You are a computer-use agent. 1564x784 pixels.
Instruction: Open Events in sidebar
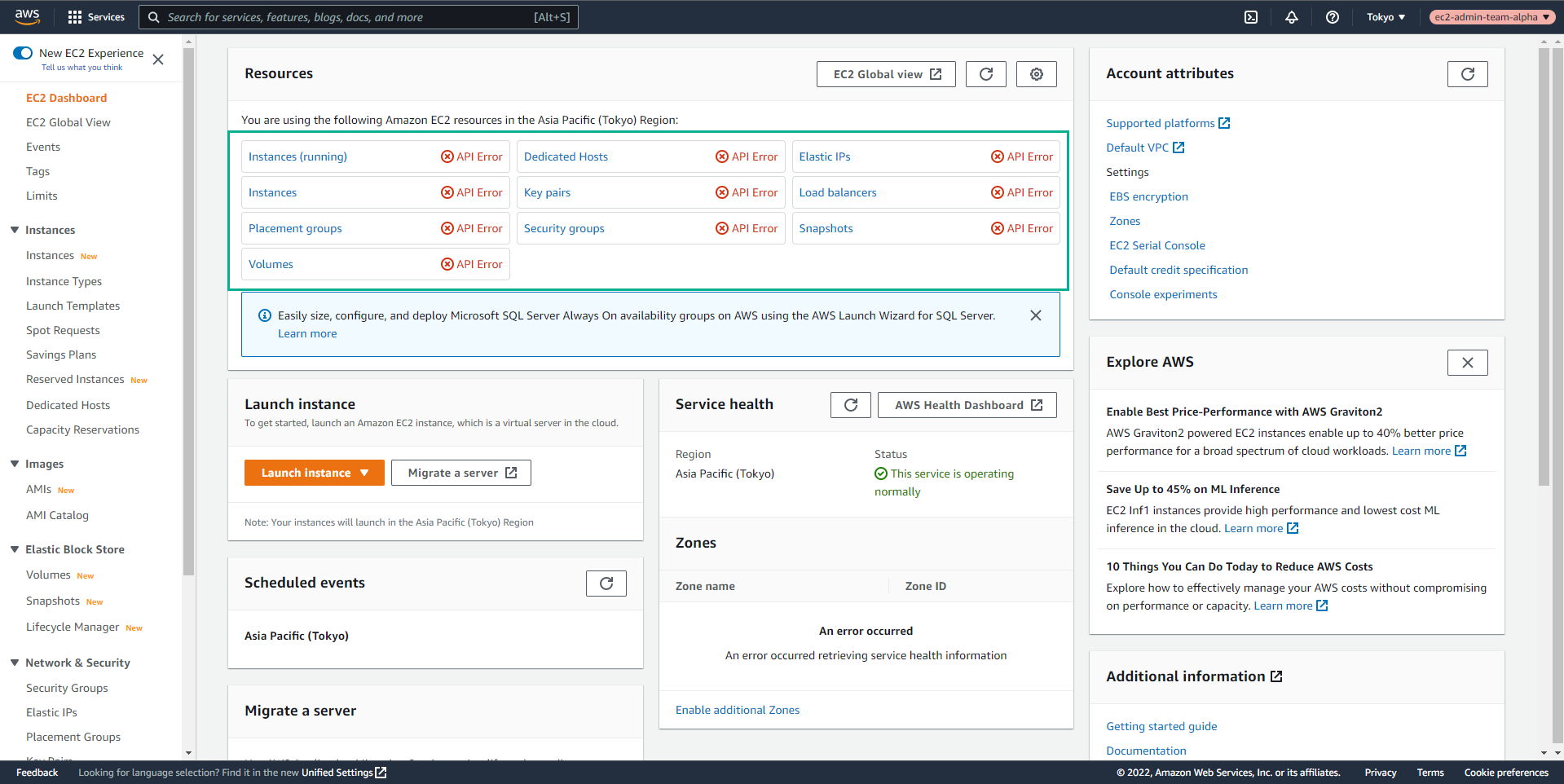[x=43, y=147]
